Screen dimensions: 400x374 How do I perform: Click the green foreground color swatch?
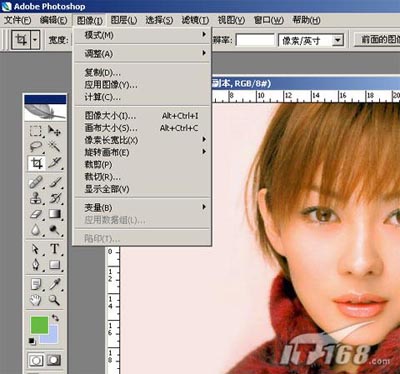coord(39,325)
